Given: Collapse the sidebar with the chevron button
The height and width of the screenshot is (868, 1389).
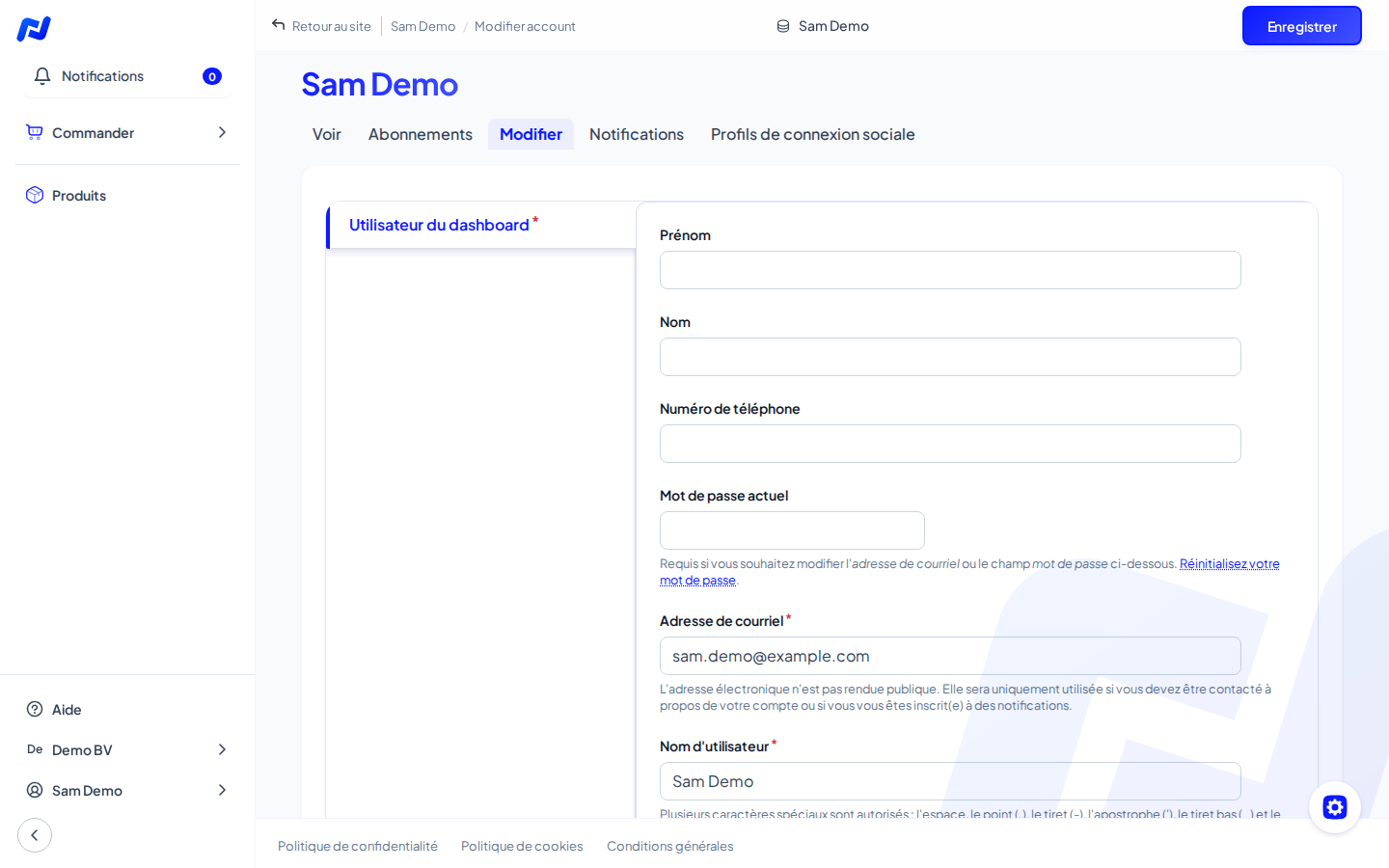Looking at the screenshot, I should click(35, 835).
